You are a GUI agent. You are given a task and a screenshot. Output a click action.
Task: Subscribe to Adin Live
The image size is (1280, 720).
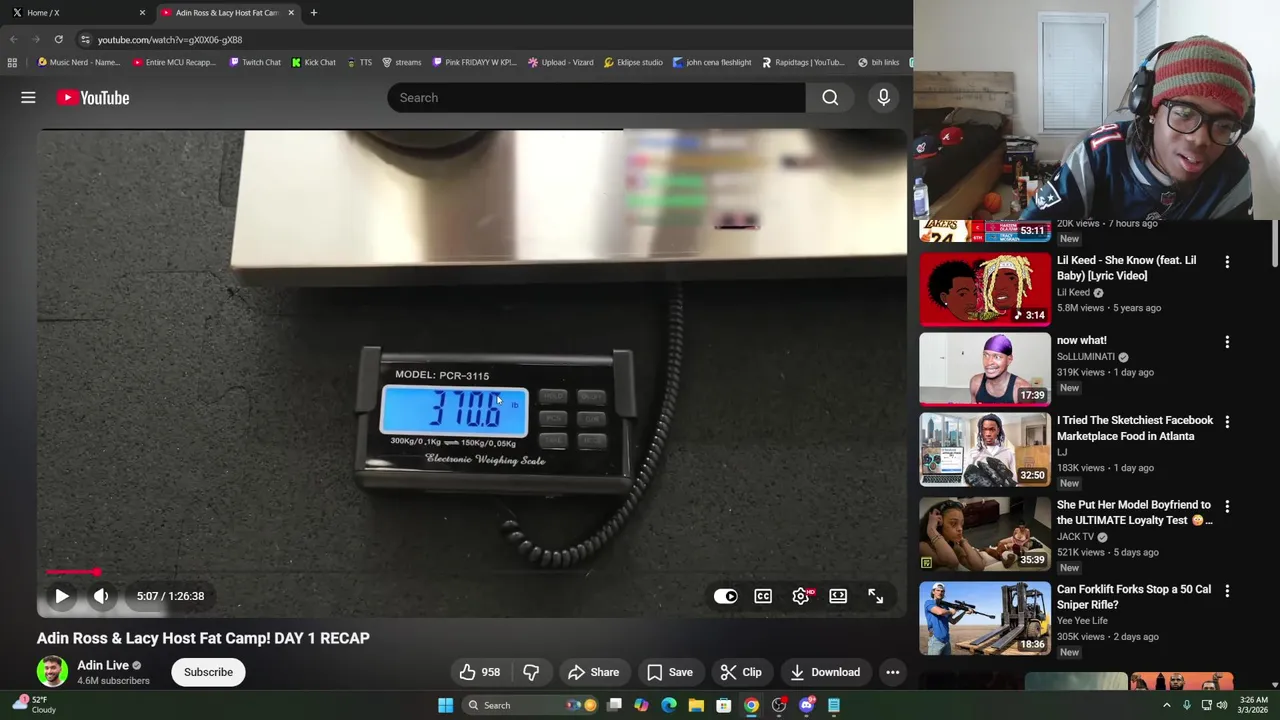point(208,672)
